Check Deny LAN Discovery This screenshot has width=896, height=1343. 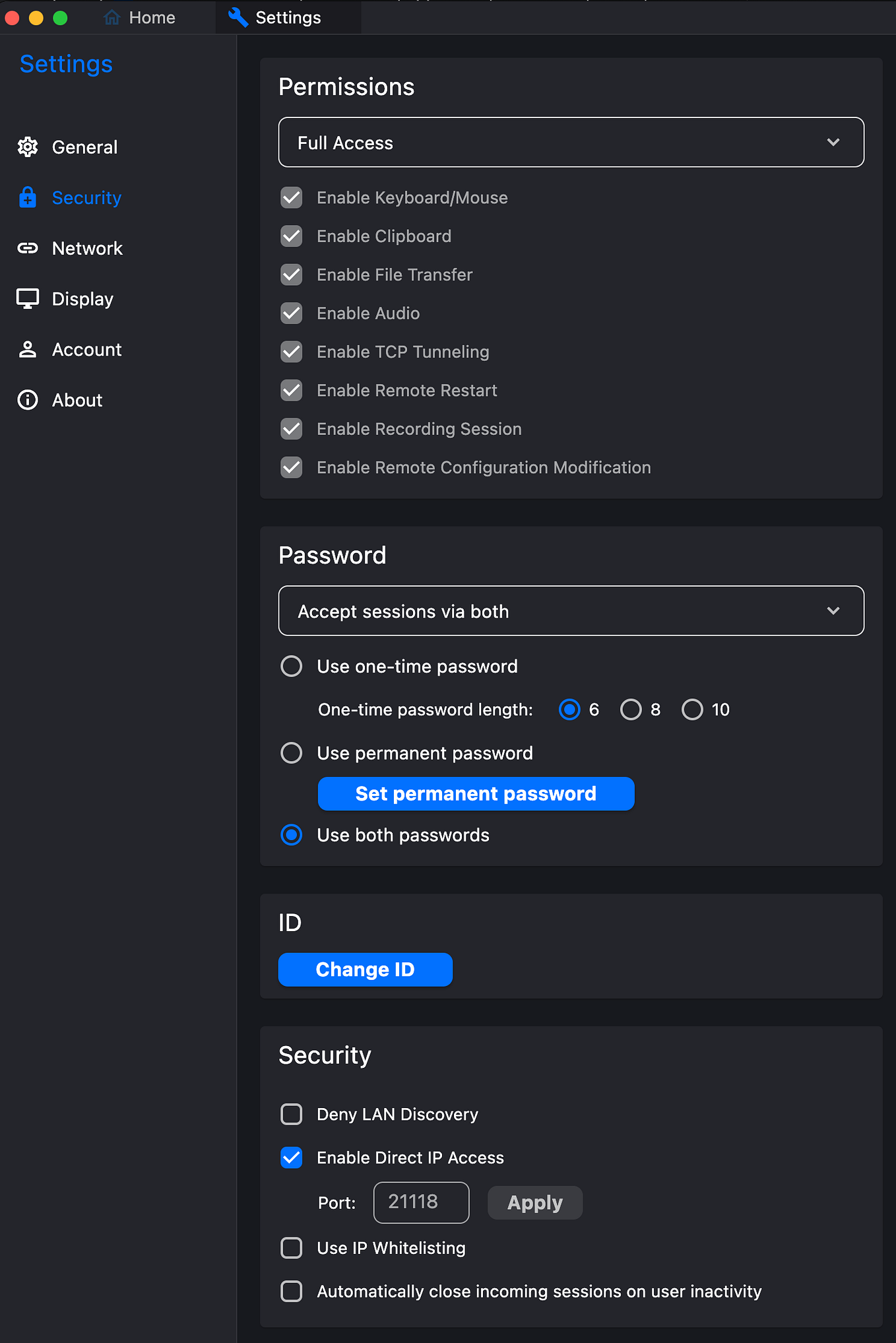292,1114
